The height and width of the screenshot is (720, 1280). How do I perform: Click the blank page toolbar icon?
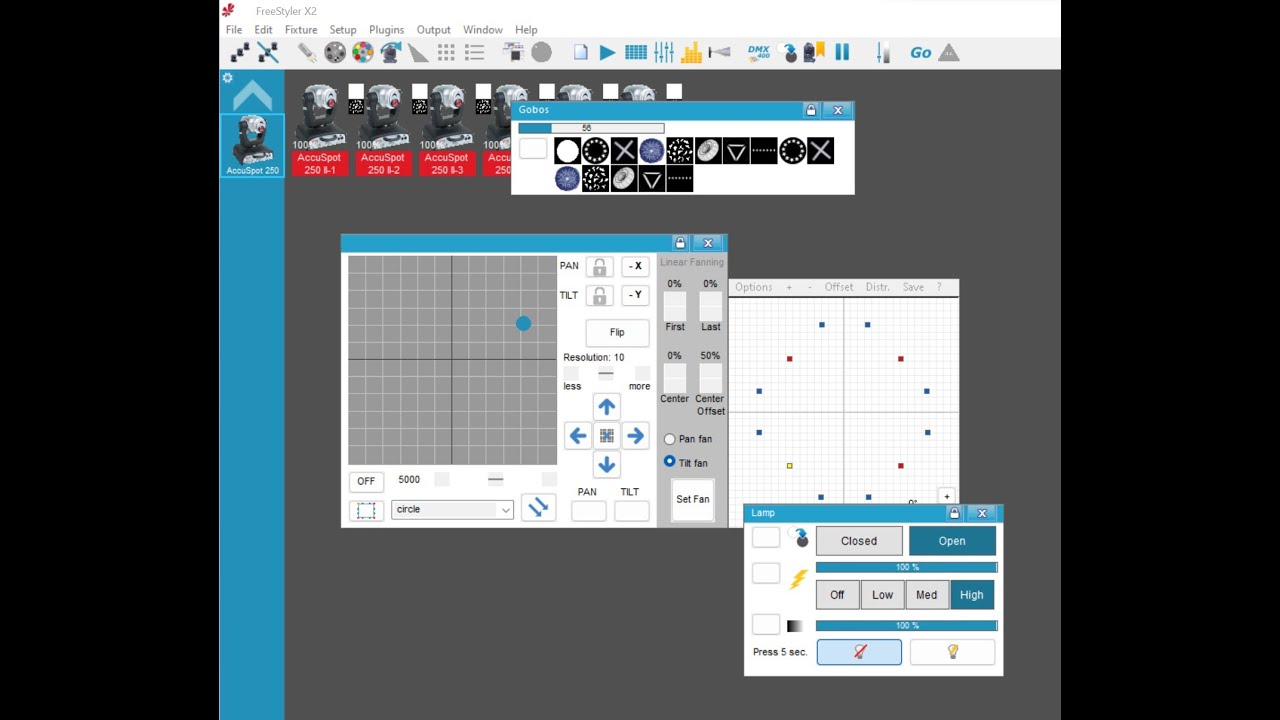click(580, 53)
